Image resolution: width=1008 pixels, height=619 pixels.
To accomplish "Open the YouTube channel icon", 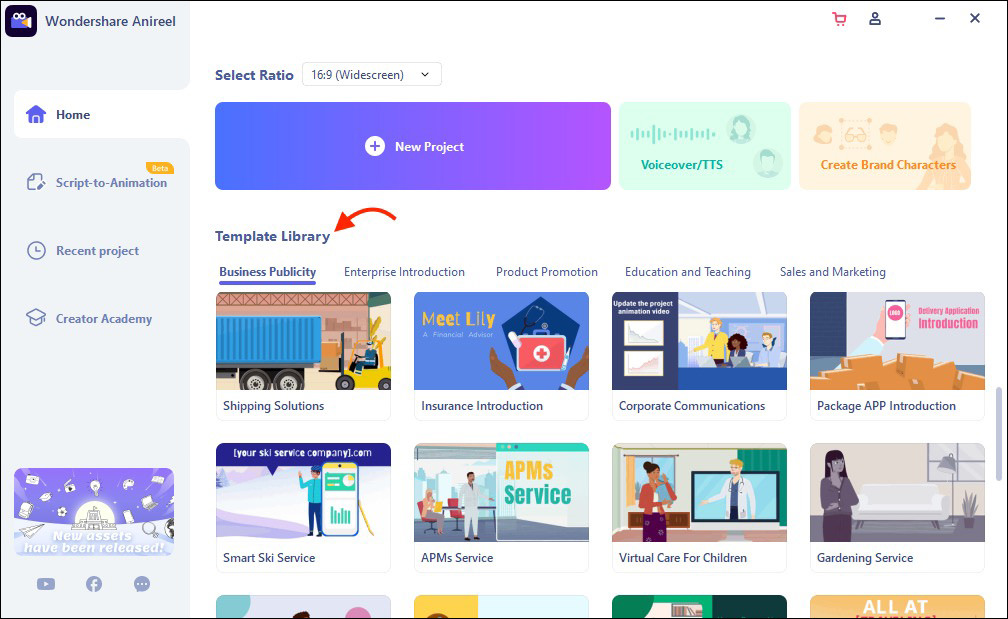I will 46,584.
